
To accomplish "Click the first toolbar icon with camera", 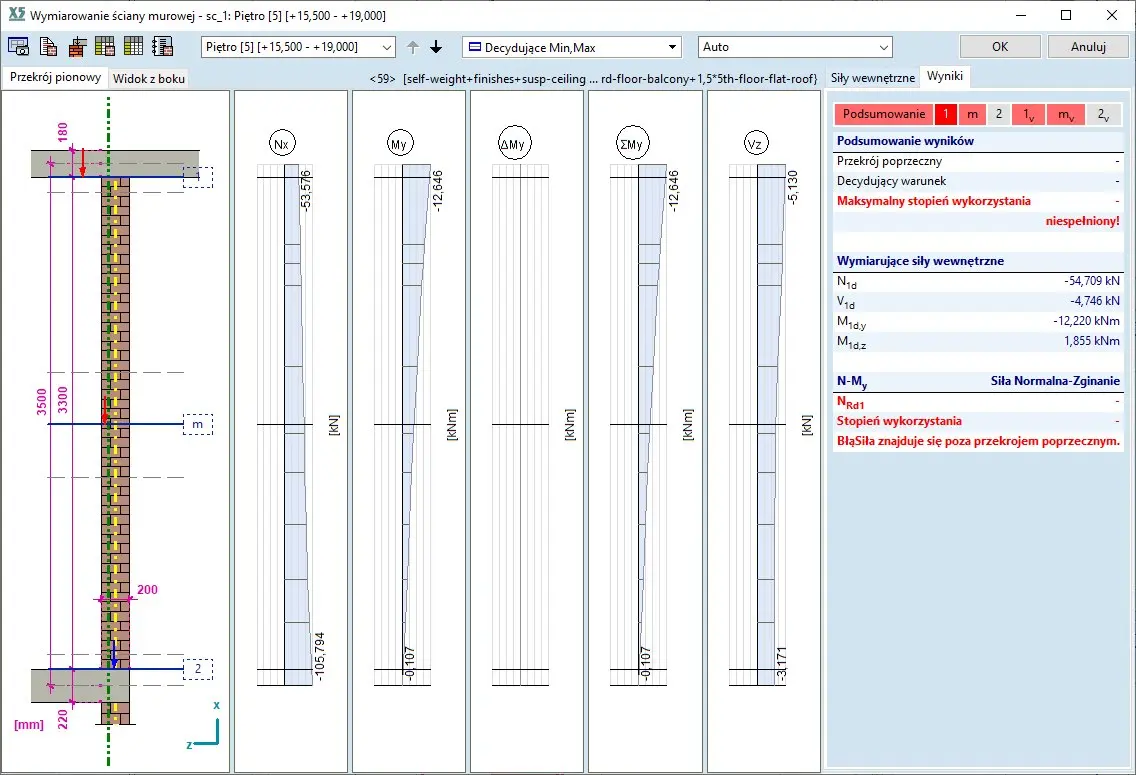I will (x=18, y=47).
